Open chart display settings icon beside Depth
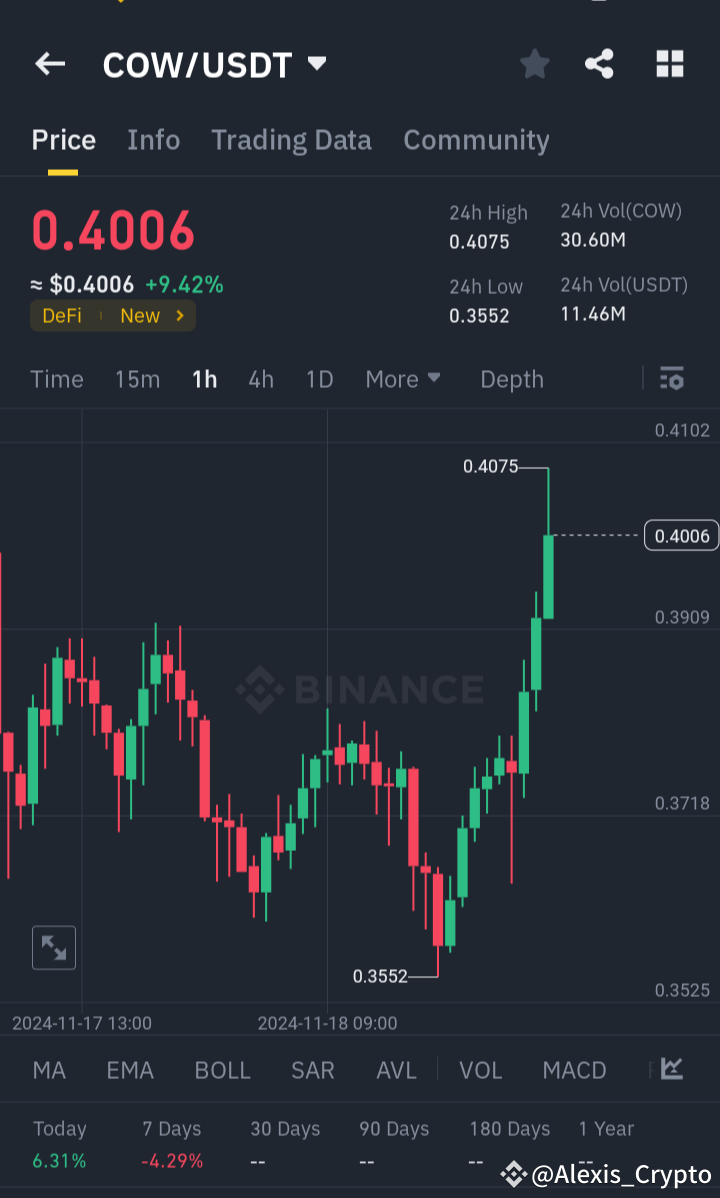 pyautogui.click(x=671, y=379)
